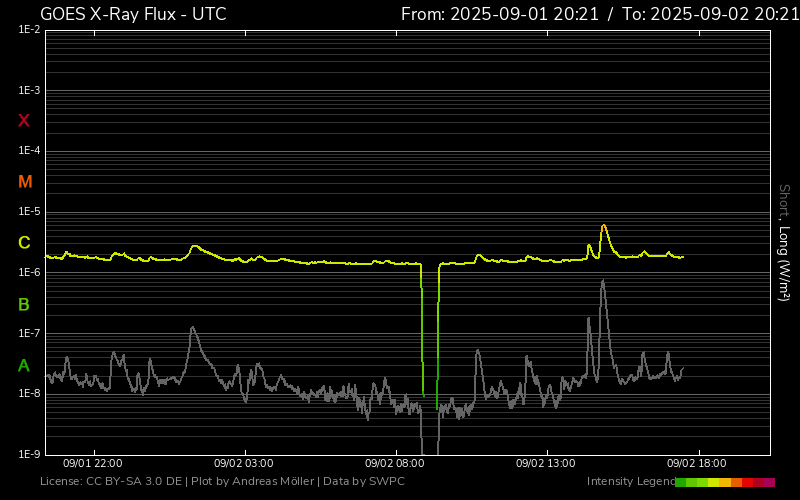Click the 09/02 08:00 time axis label
Viewport: 800px width, 500px height.
point(395,464)
